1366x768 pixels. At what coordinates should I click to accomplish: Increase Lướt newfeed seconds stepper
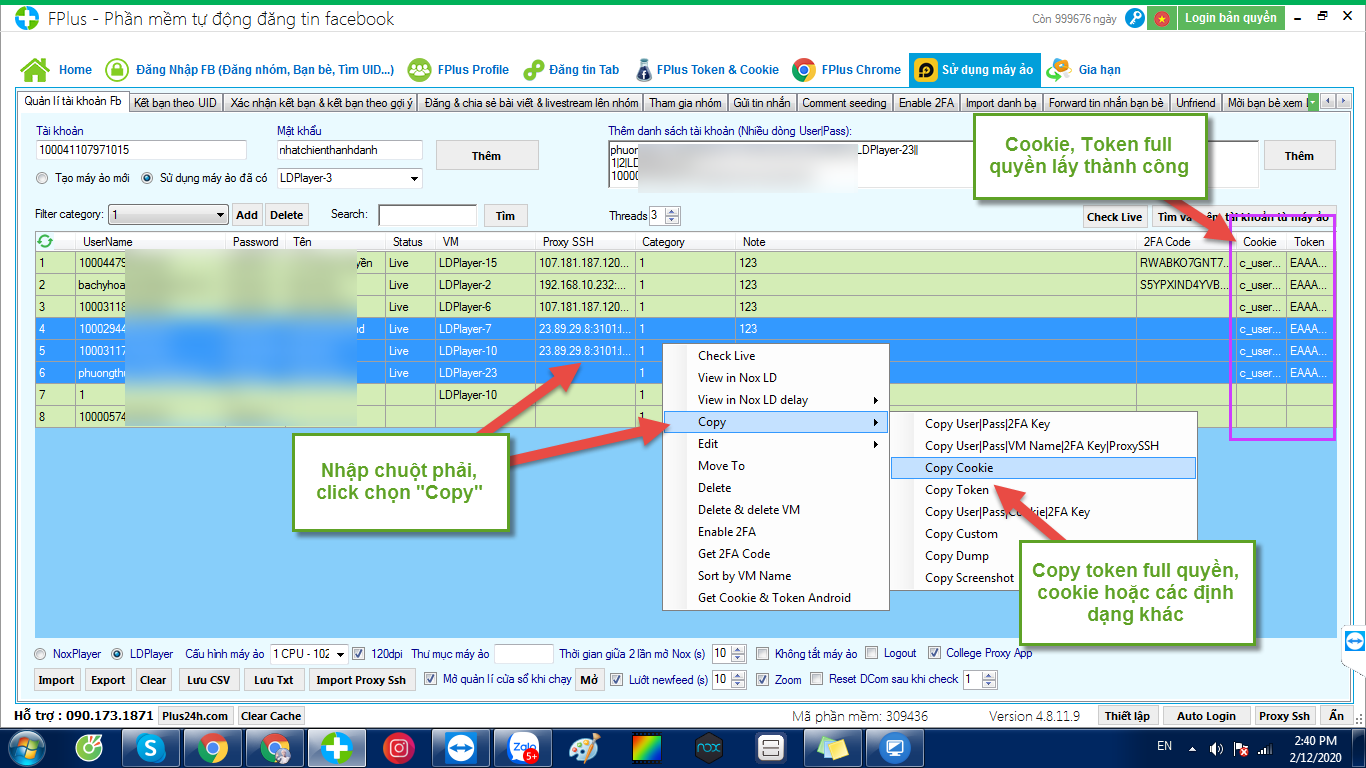click(739, 676)
